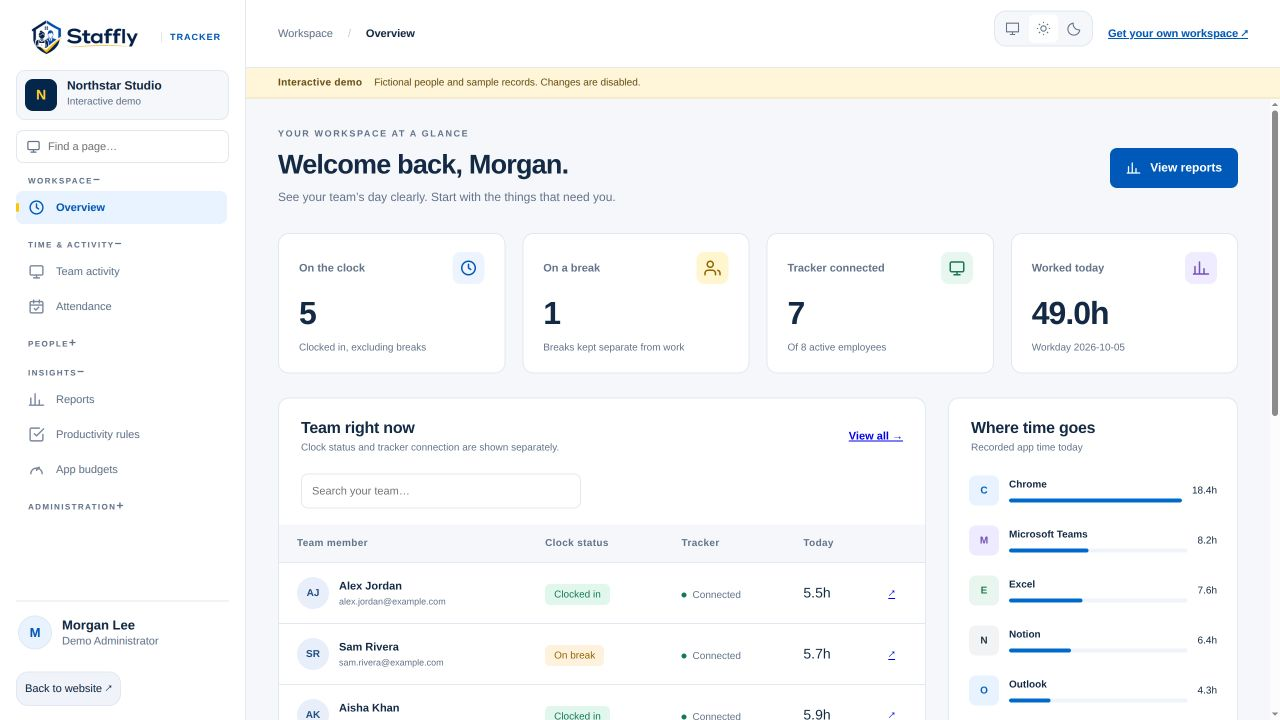
Task: Open Reports in the sidebar
Action: coord(122,399)
